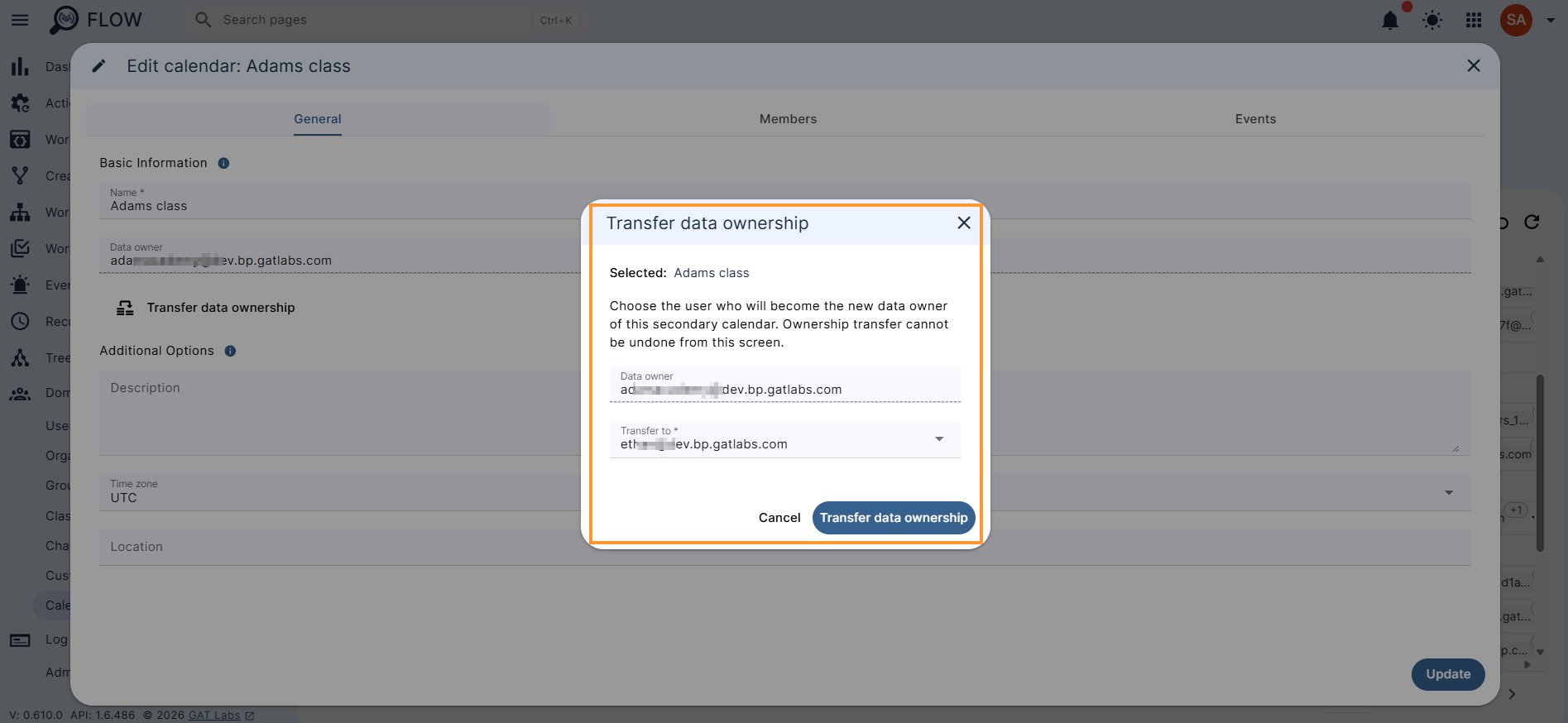1568x723 pixels.
Task: Confirm with the blue Transfer data ownership button
Action: (894, 518)
